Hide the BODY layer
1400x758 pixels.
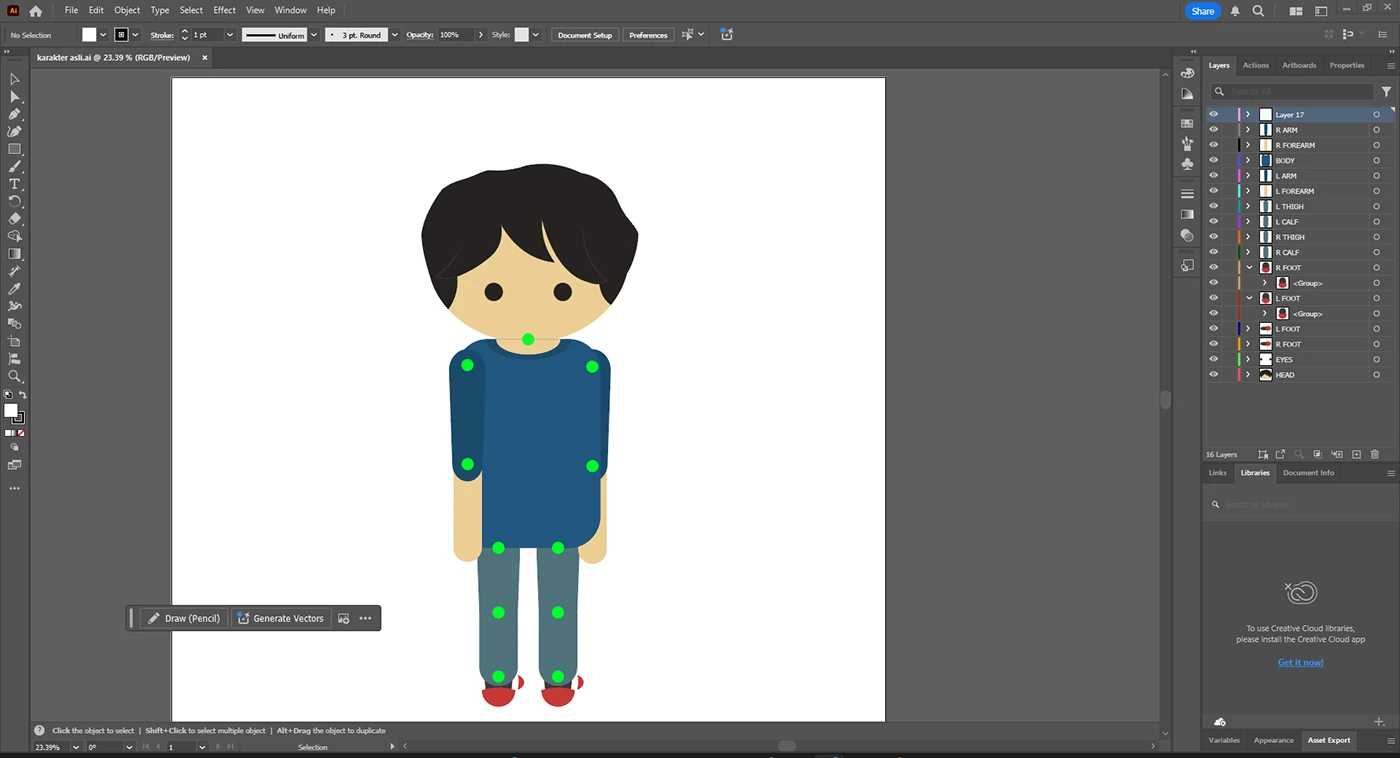(1213, 160)
